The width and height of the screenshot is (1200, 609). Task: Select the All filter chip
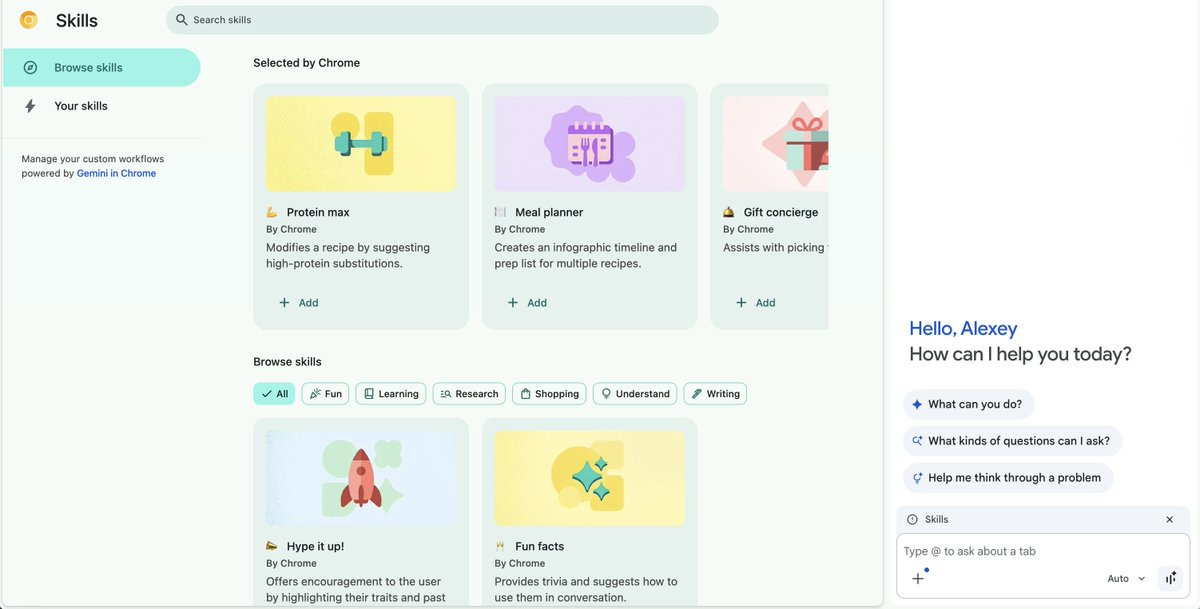274,394
